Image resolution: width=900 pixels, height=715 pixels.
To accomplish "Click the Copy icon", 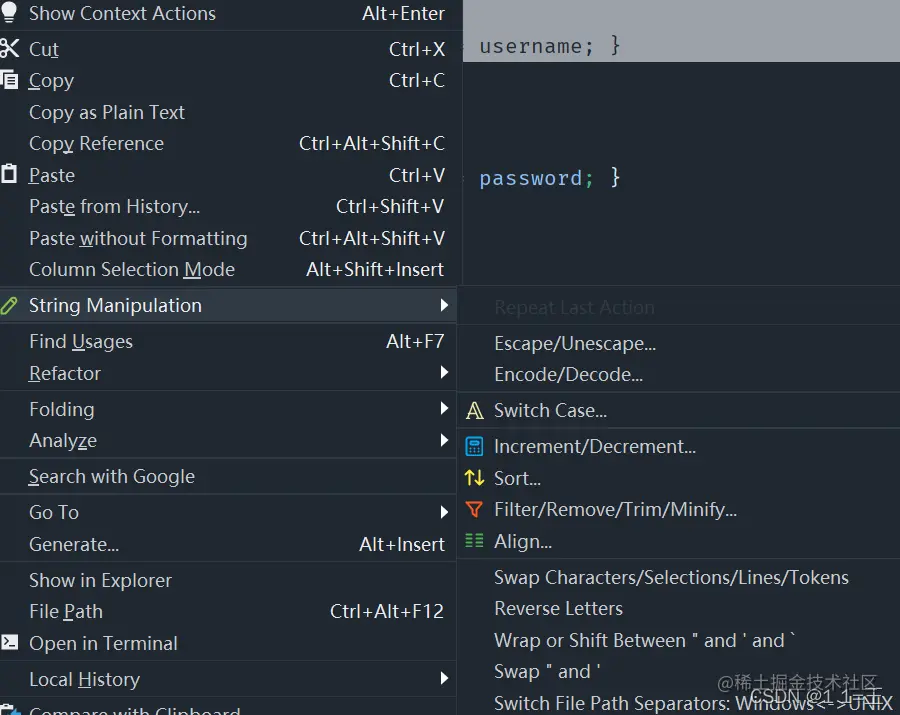I will 9,80.
